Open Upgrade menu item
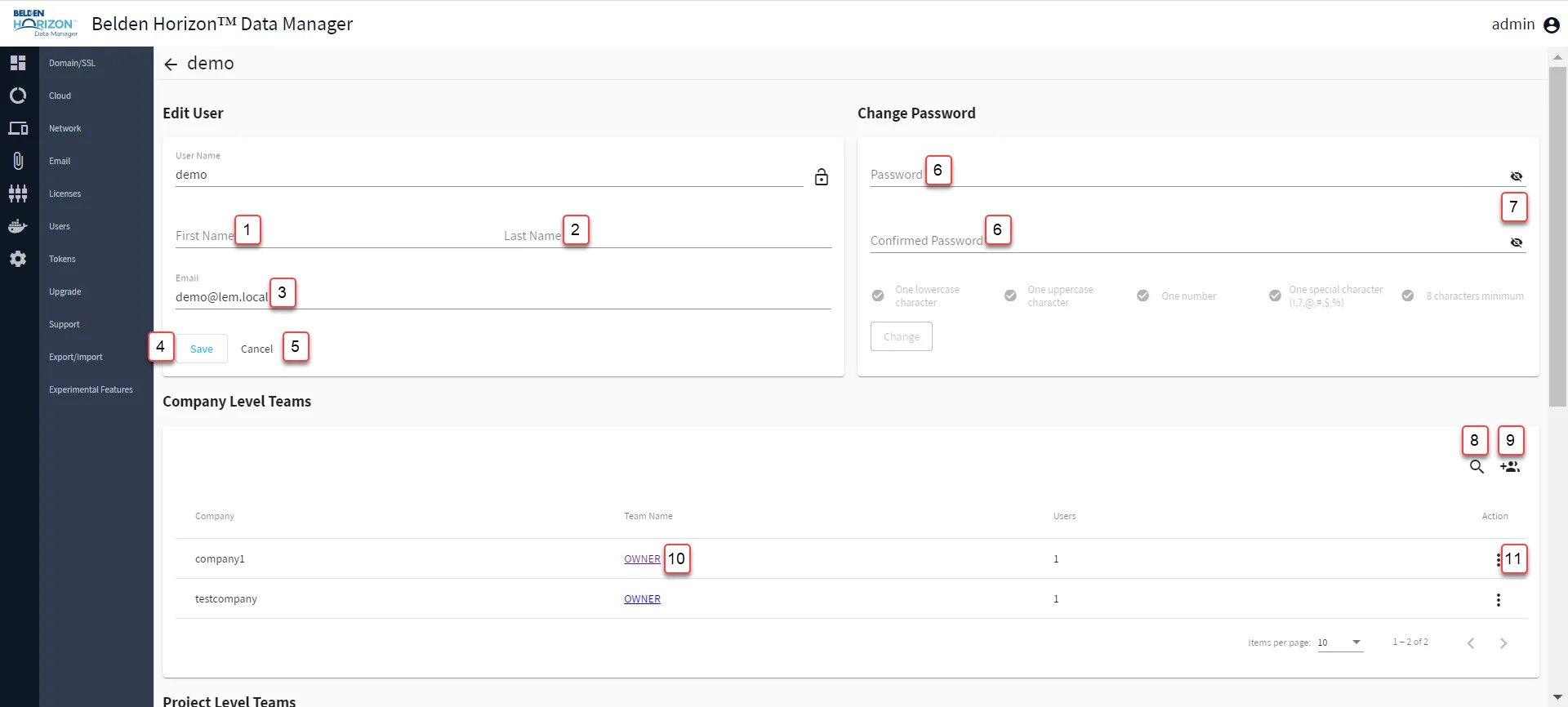1568x707 pixels. (65, 291)
